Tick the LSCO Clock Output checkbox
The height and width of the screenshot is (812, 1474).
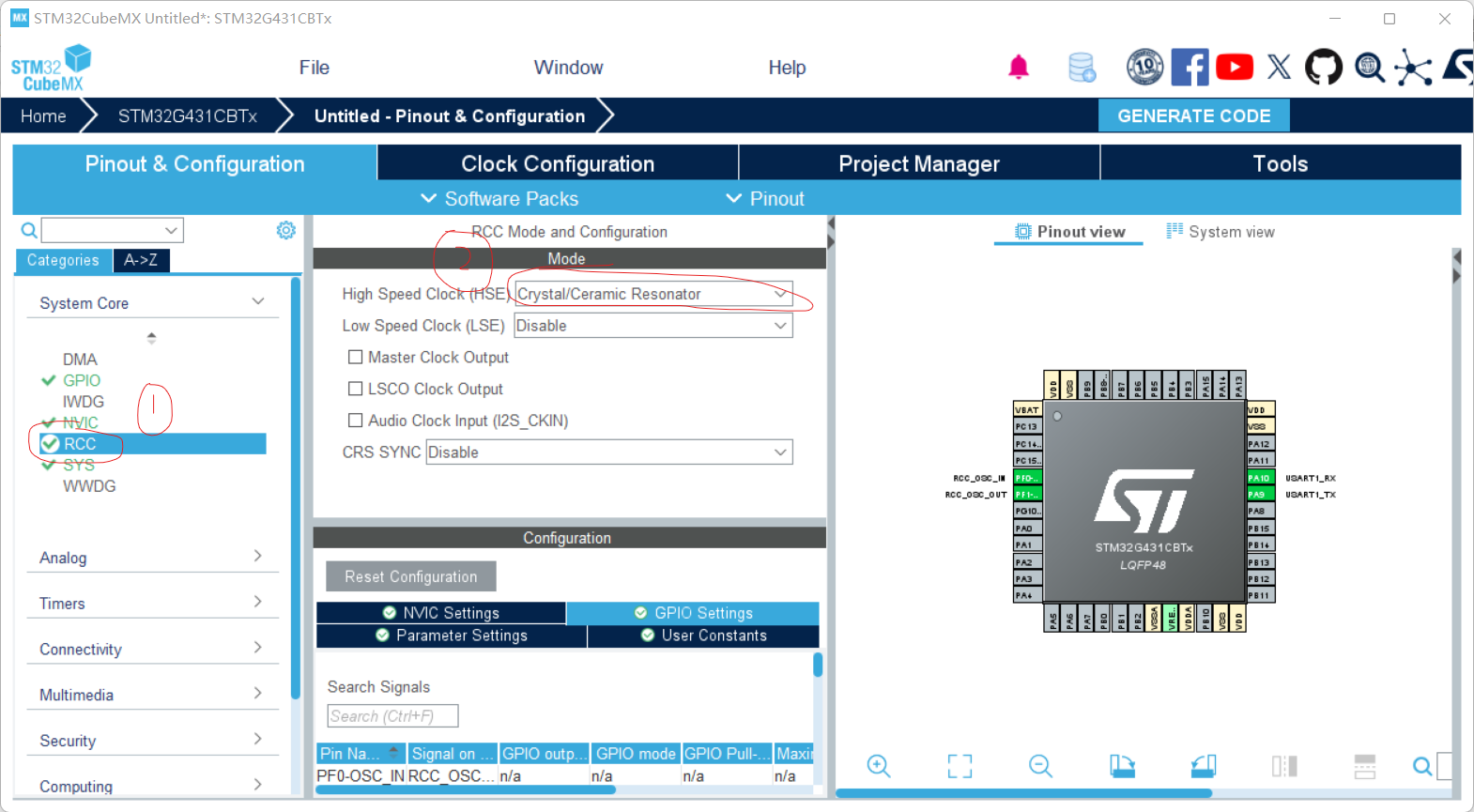355,389
